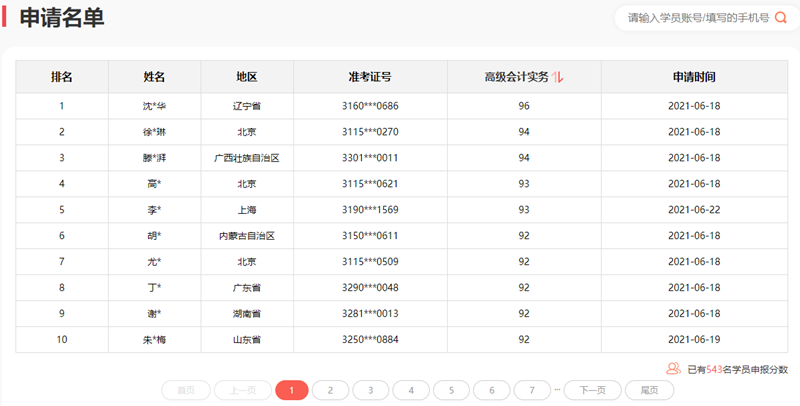Image resolution: width=800 pixels, height=406 pixels.
Task: Go to page 3
Action: tap(370, 390)
